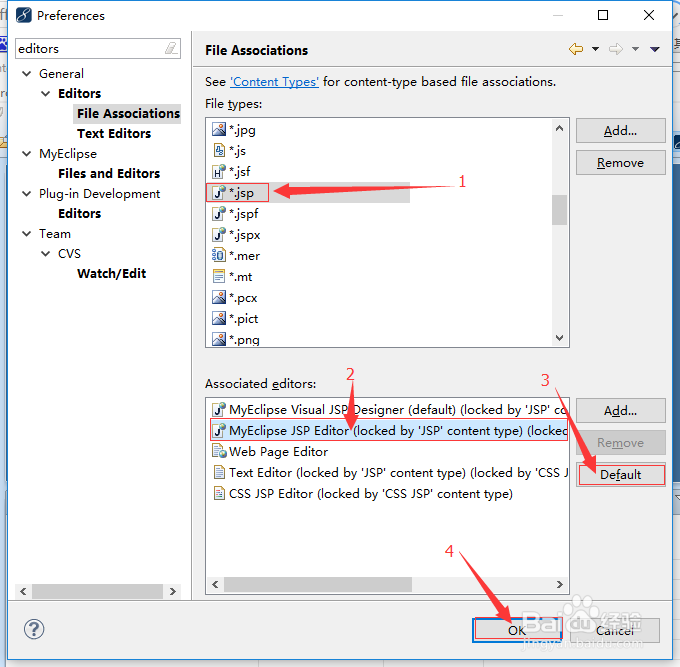Collapse the MyEclipse tree node
Viewport: 680px width, 667px height.
point(26,154)
